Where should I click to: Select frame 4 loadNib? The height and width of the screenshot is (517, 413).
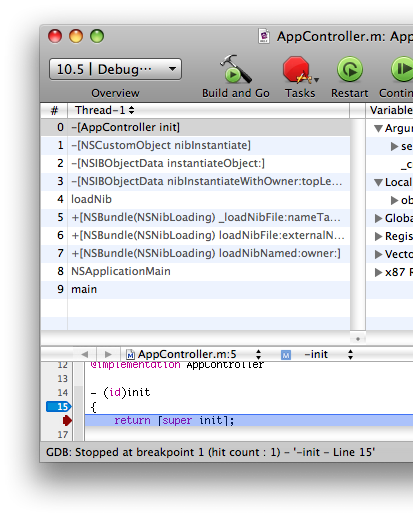195,199
